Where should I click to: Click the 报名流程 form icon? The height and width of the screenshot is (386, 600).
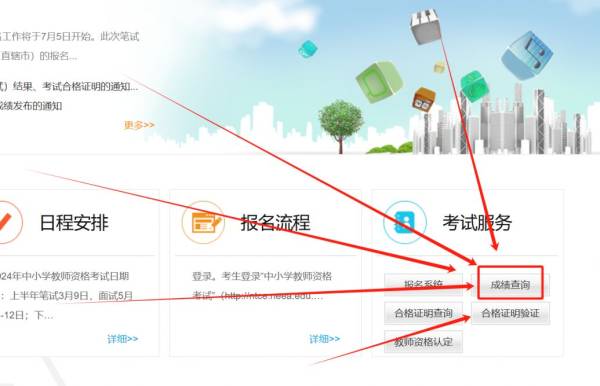point(203,222)
